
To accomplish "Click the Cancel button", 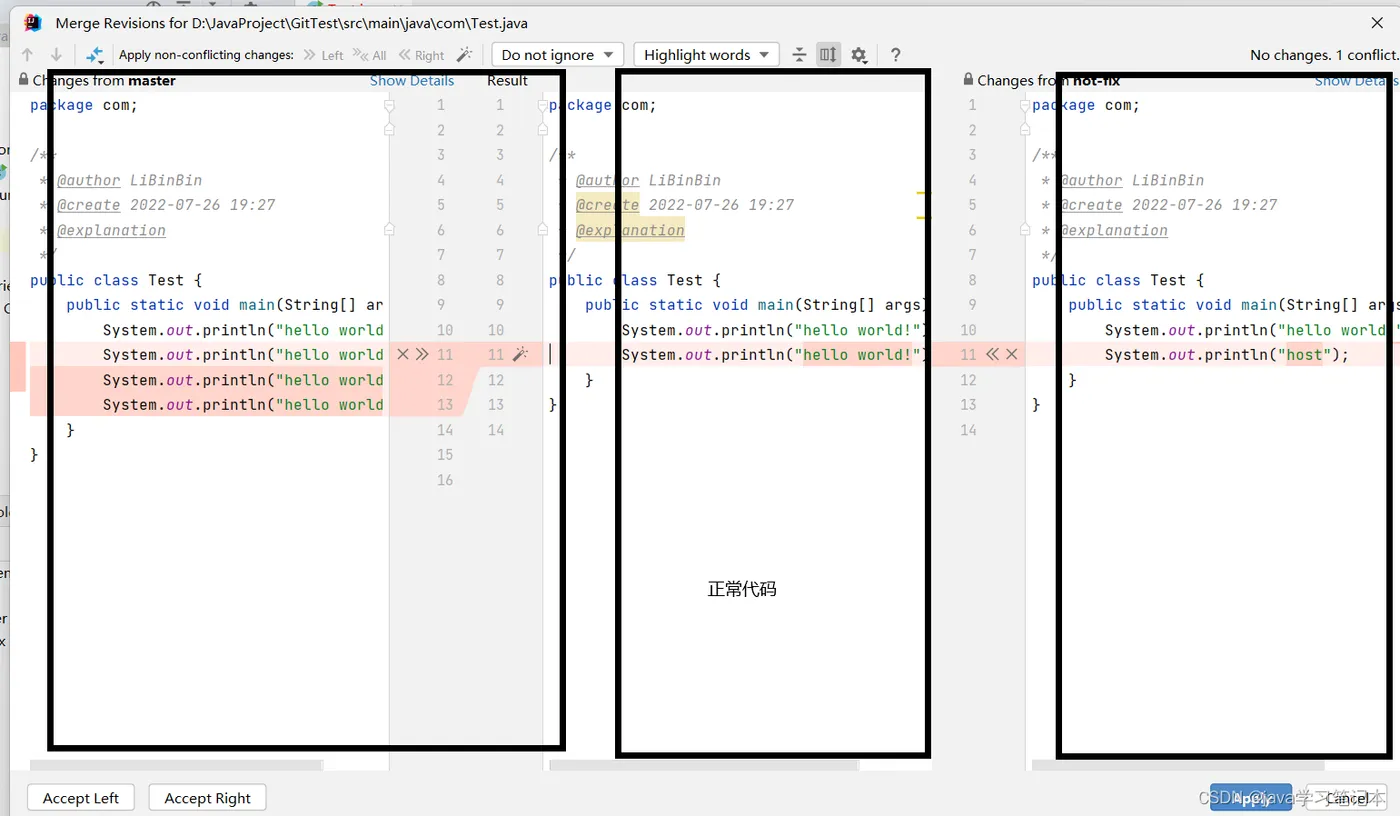I will [1347, 798].
